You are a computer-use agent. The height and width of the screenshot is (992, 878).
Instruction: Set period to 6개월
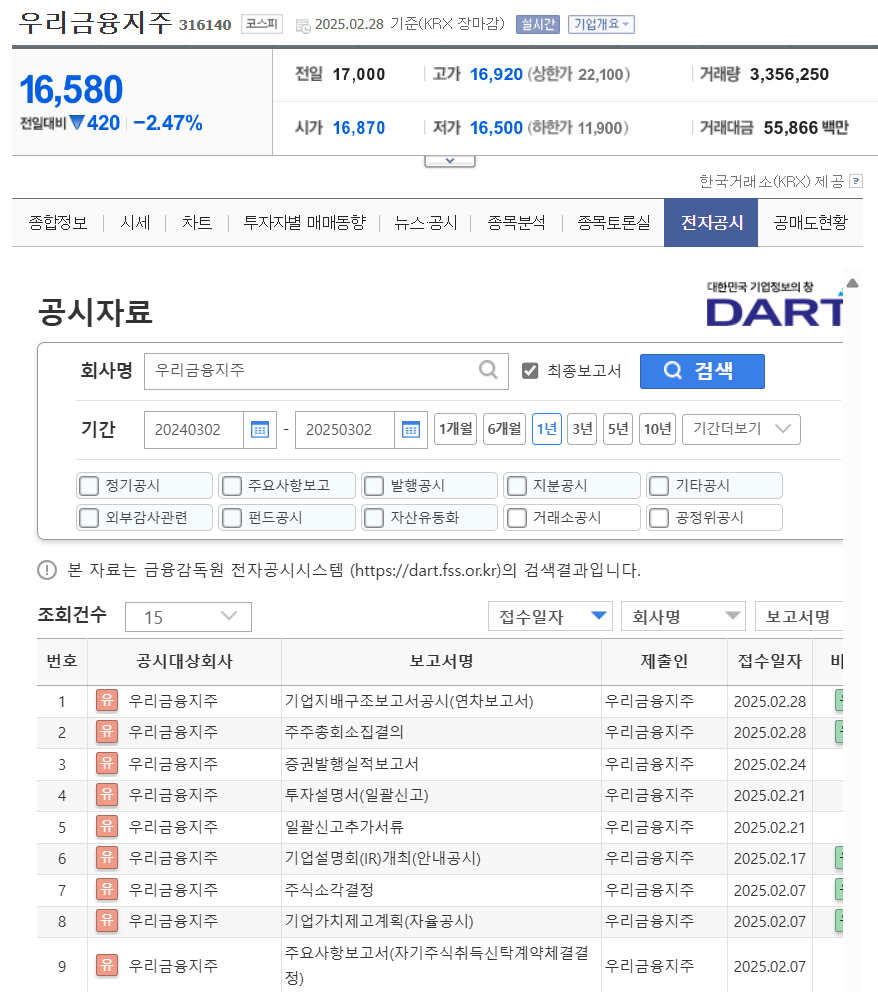pos(504,430)
